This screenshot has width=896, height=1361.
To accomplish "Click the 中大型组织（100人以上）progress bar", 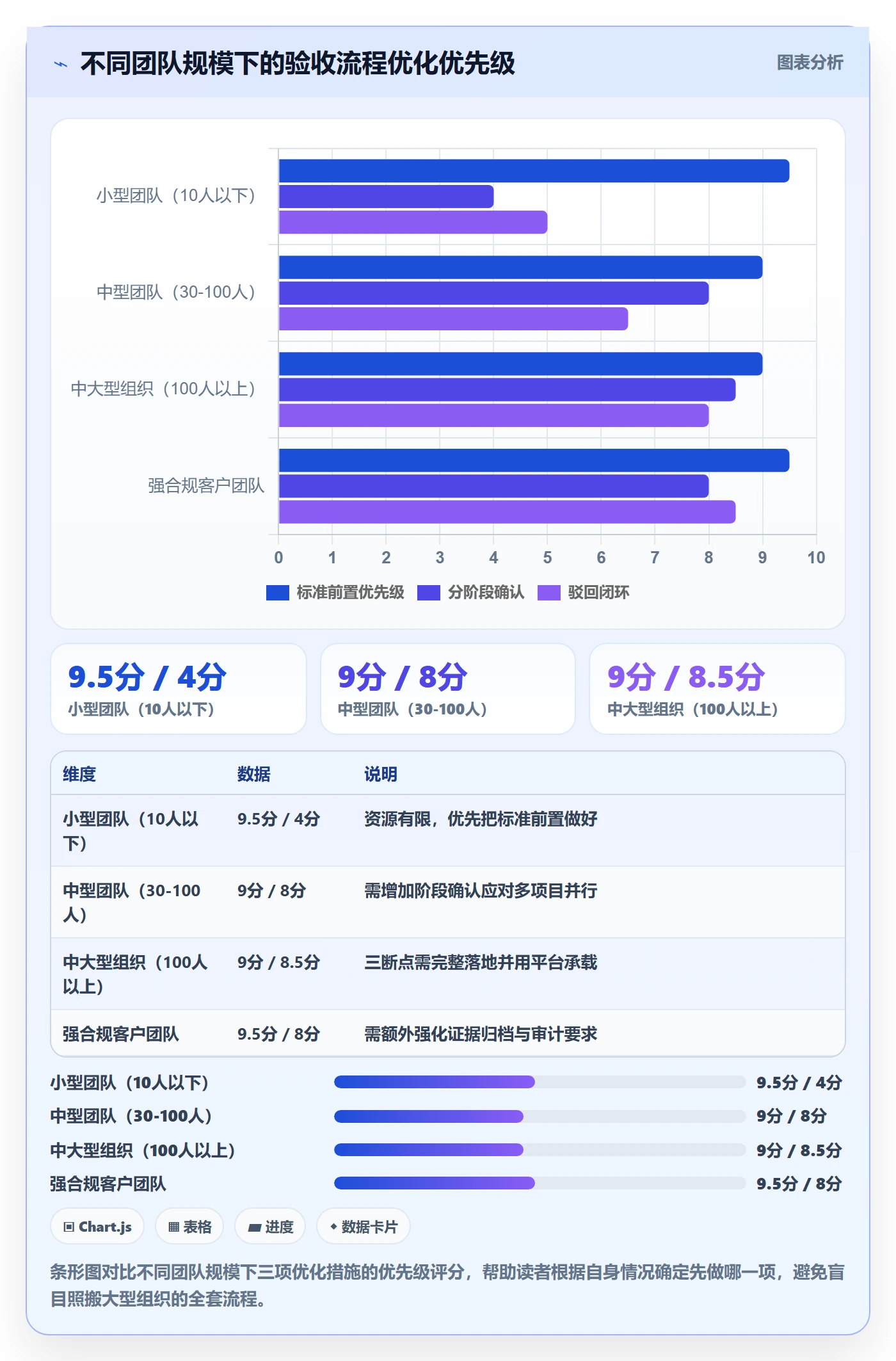I will 540,1150.
